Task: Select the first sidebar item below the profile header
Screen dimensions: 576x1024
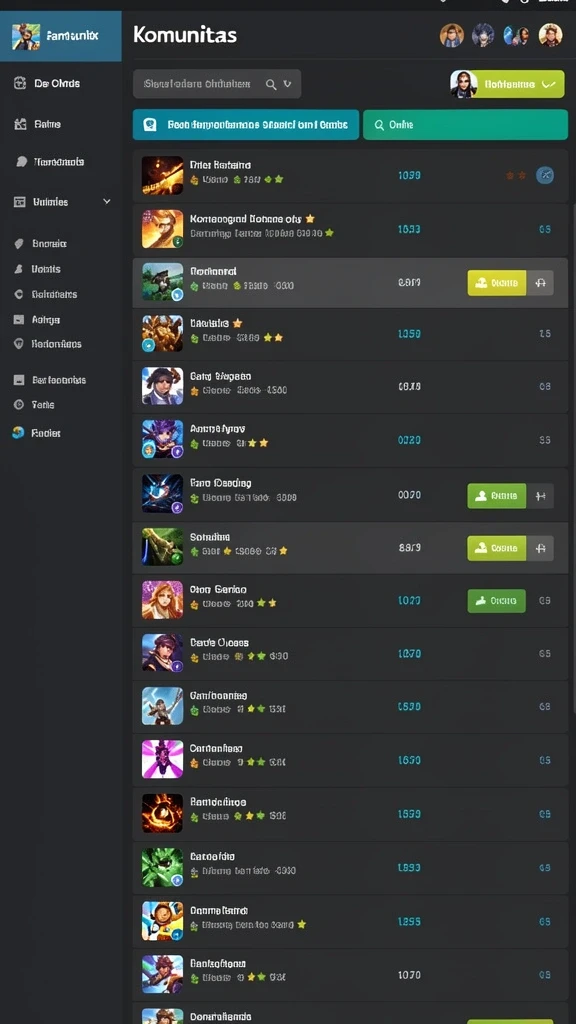Action: pos(61,83)
